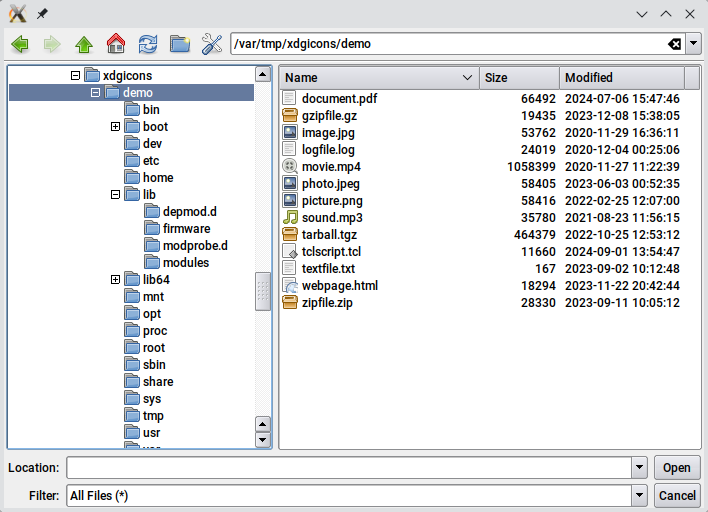This screenshot has height=512, width=708.
Task: Click the tree scrollbar up arrow at top
Action: [x=263, y=74]
